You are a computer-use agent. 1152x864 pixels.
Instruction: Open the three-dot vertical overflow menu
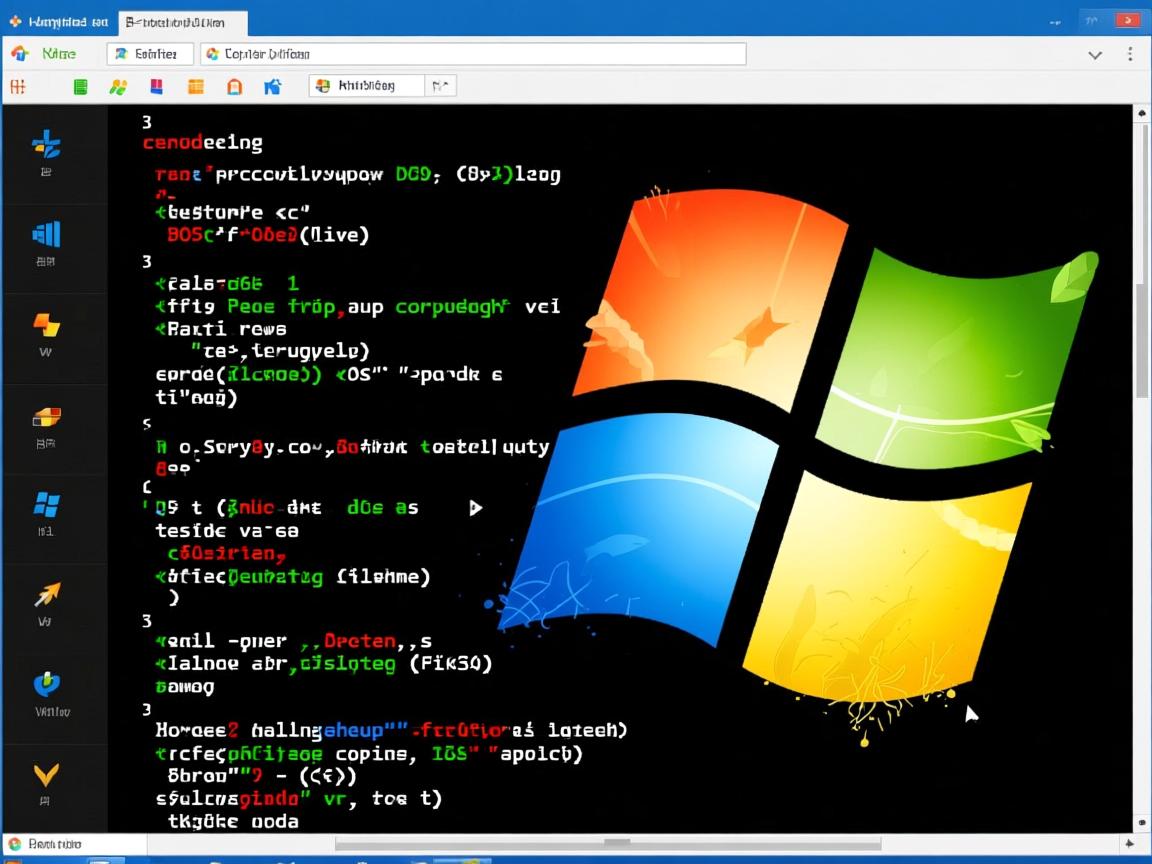coord(1131,55)
